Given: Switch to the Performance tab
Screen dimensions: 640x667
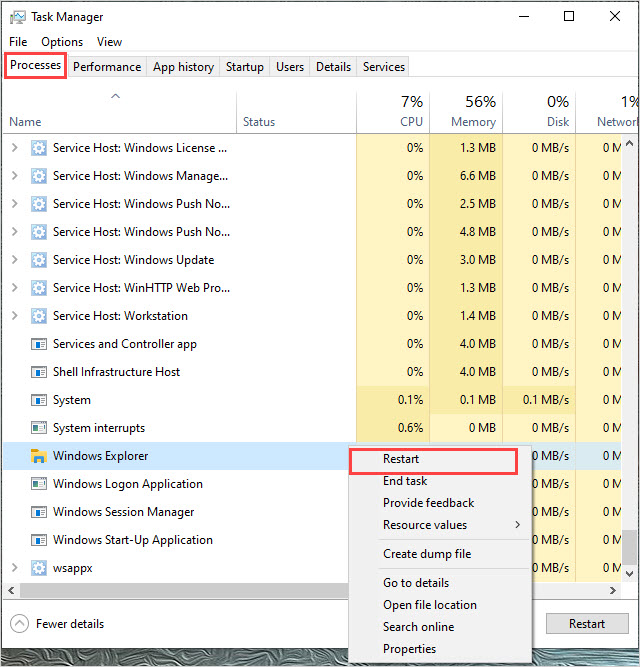Looking at the screenshot, I should 107,67.
